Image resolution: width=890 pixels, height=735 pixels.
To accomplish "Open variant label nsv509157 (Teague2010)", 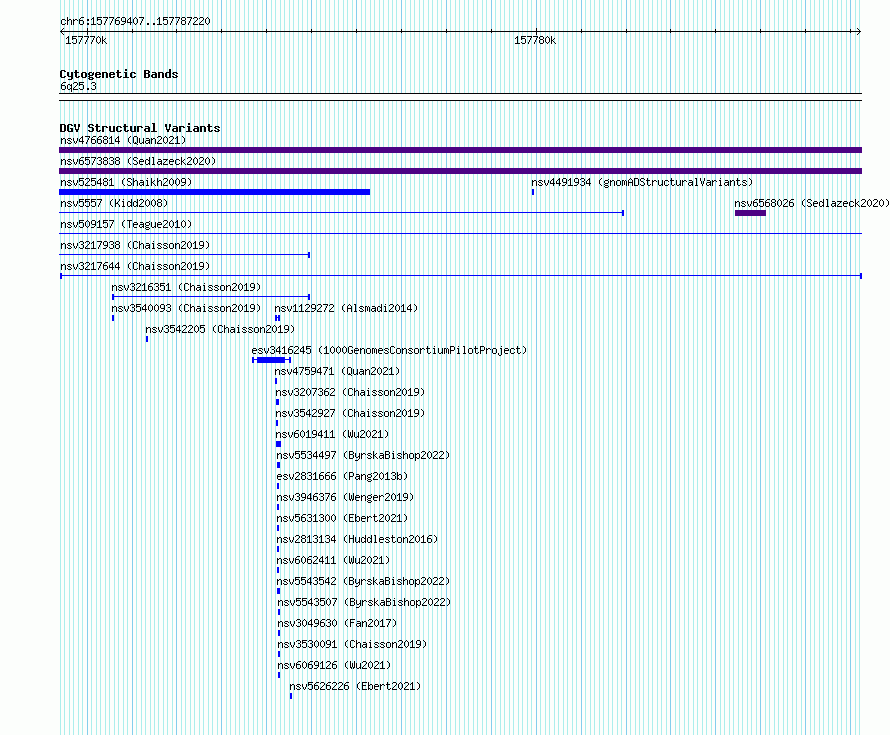I will tap(126, 224).
